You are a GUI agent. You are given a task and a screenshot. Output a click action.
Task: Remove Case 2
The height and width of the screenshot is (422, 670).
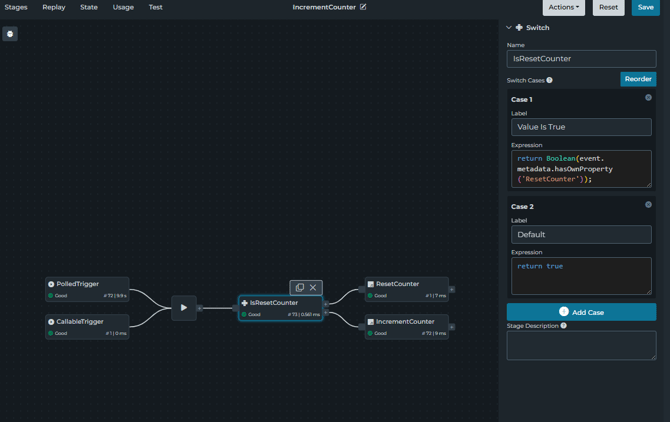pos(648,205)
